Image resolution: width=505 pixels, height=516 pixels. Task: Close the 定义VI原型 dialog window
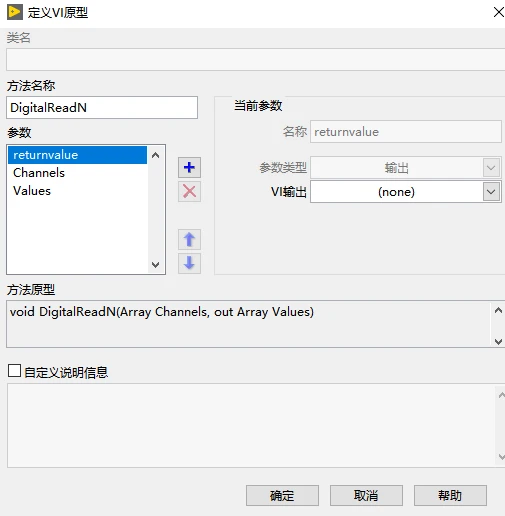pos(498,12)
